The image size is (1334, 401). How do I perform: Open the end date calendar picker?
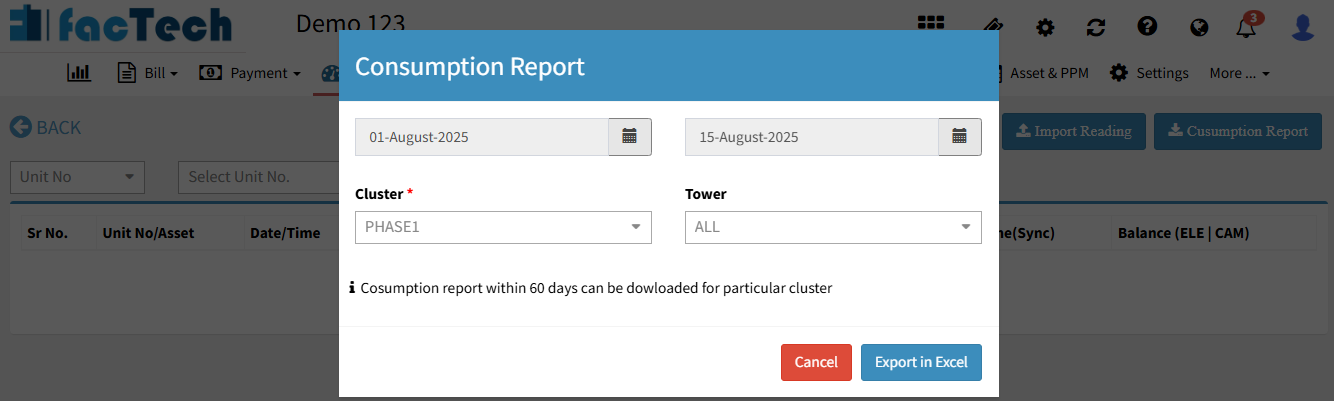959,137
